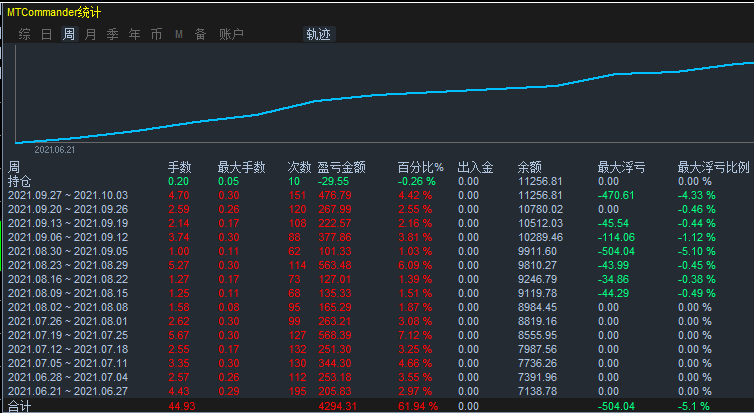Click the total lots value 44.93
754x413 pixels.
(182, 406)
